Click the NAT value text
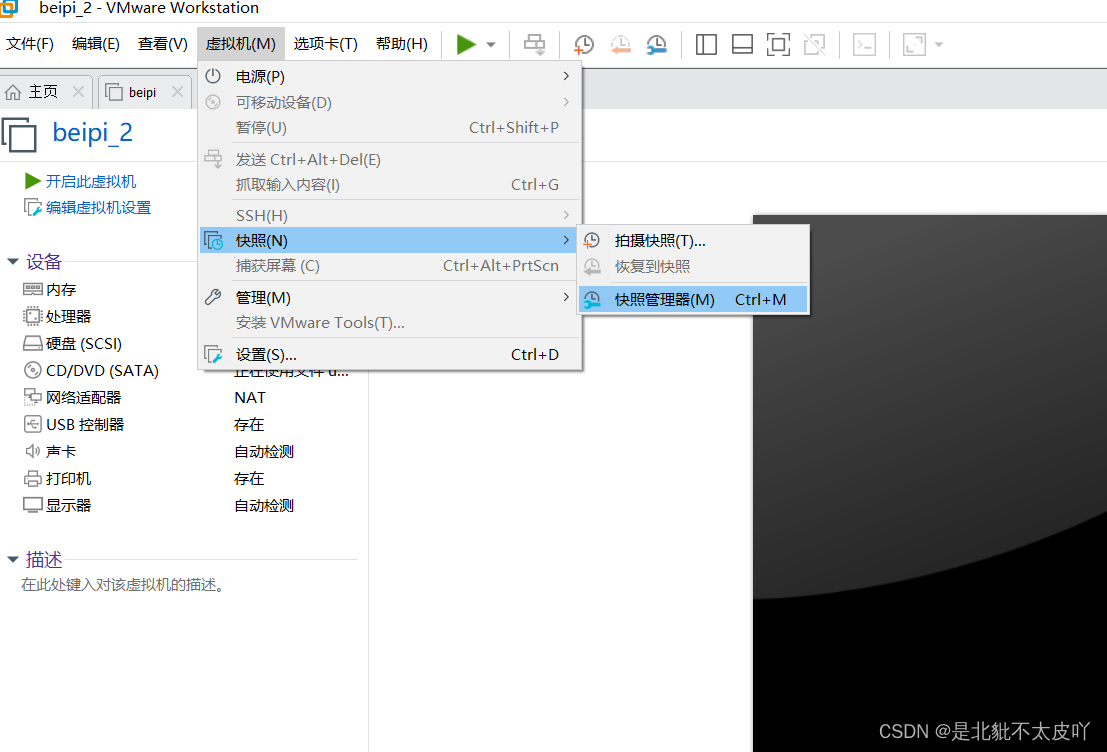Viewport: 1107px width, 752px height. point(250,398)
